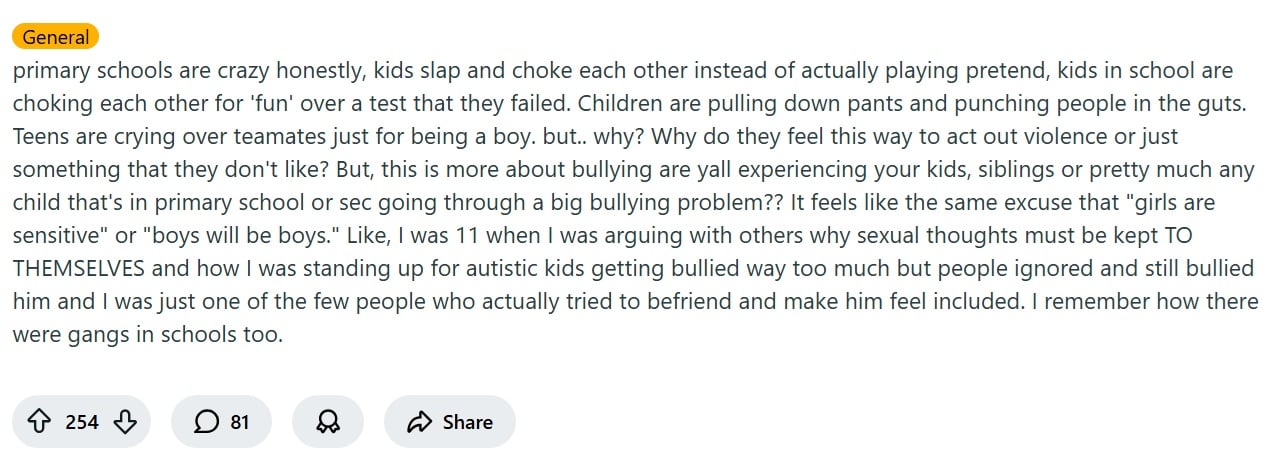Select the 254 vote score number
This screenshot has width=1286, height=459.
(x=82, y=422)
